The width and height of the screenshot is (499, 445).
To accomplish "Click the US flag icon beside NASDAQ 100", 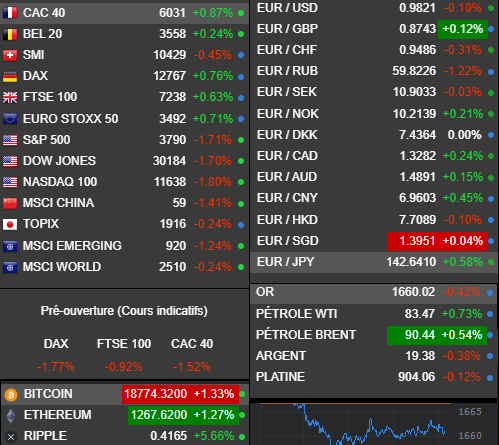I will coord(10,182).
